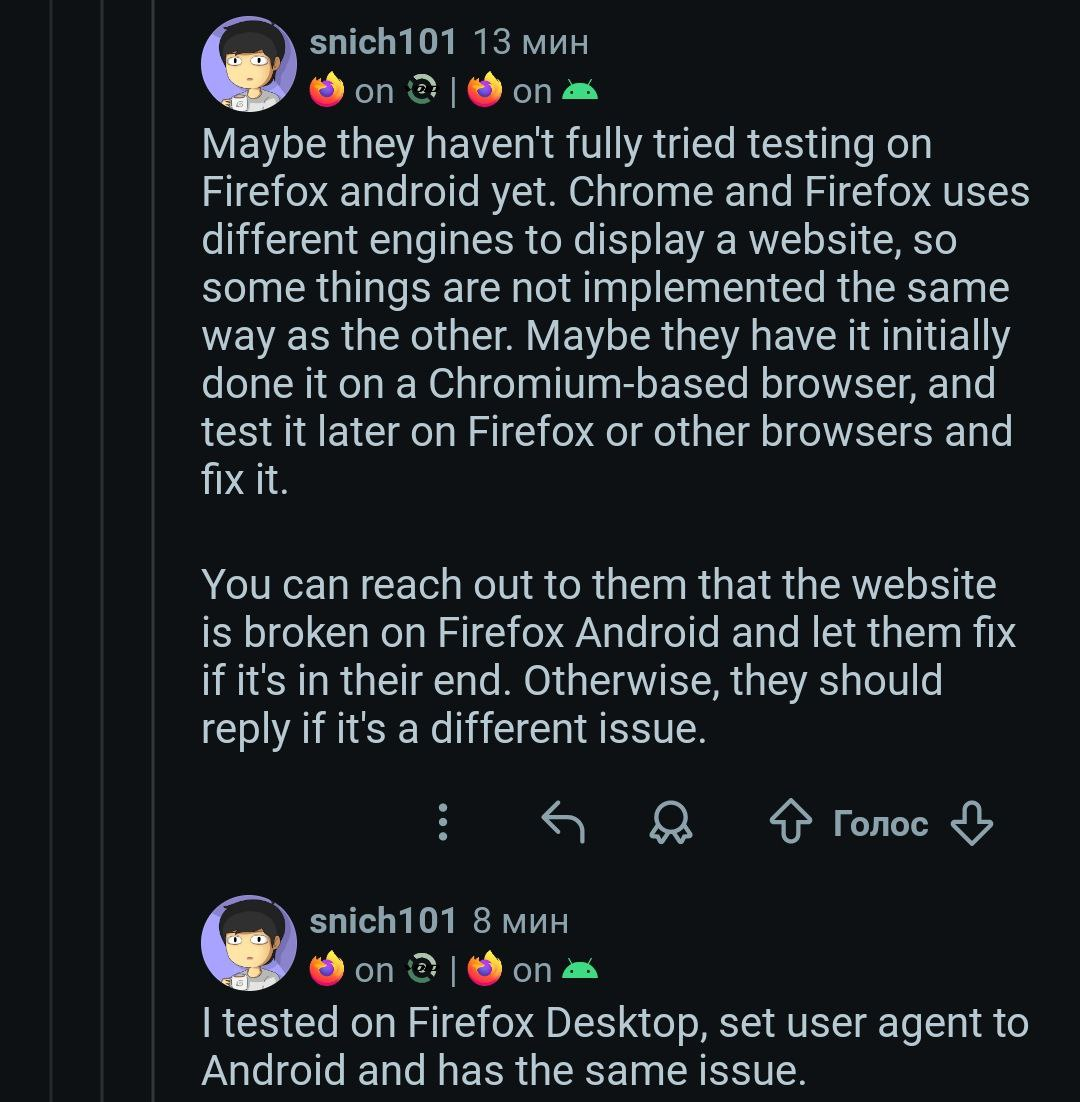
Task: Open the snich101 profile link in the 13 мин comment
Action: [383, 42]
